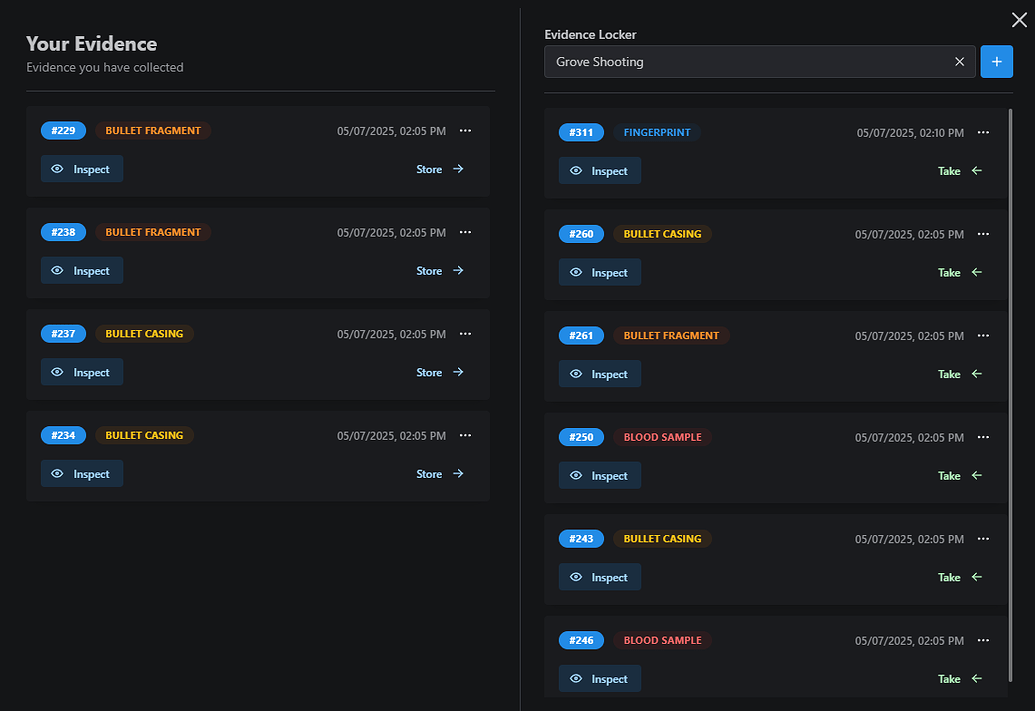Open the options menu for bullet casing #234
This screenshot has width=1035, height=711.
pyautogui.click(x=465, y=435)
